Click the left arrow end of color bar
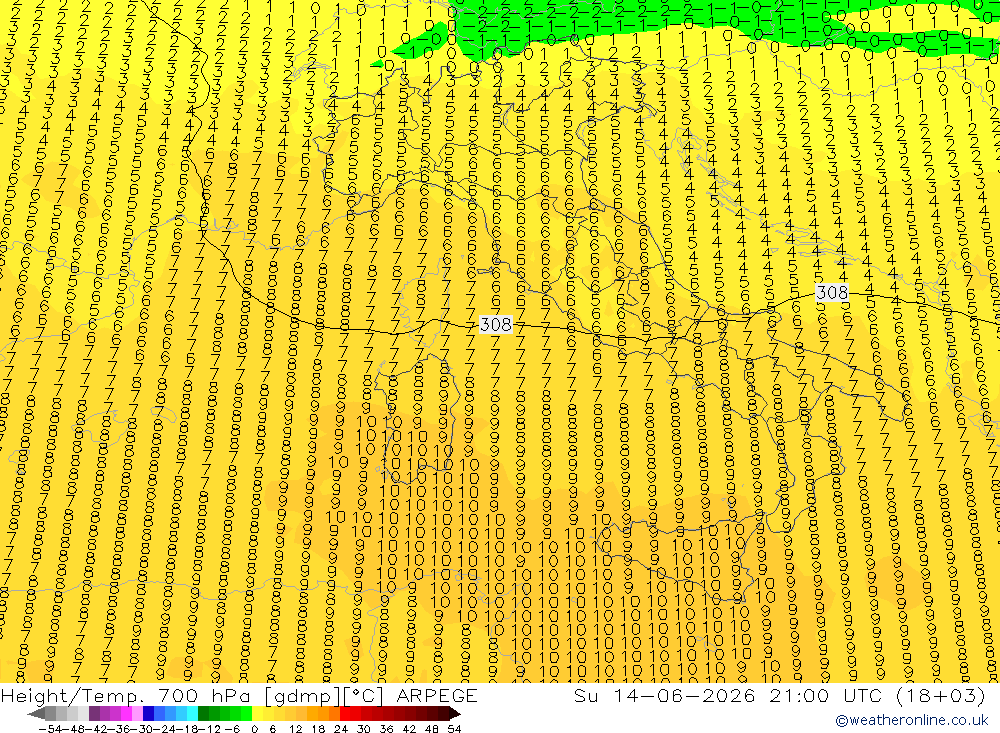Screen dimensions: 1000x733 pyautogui.click(x=36, y=713)
